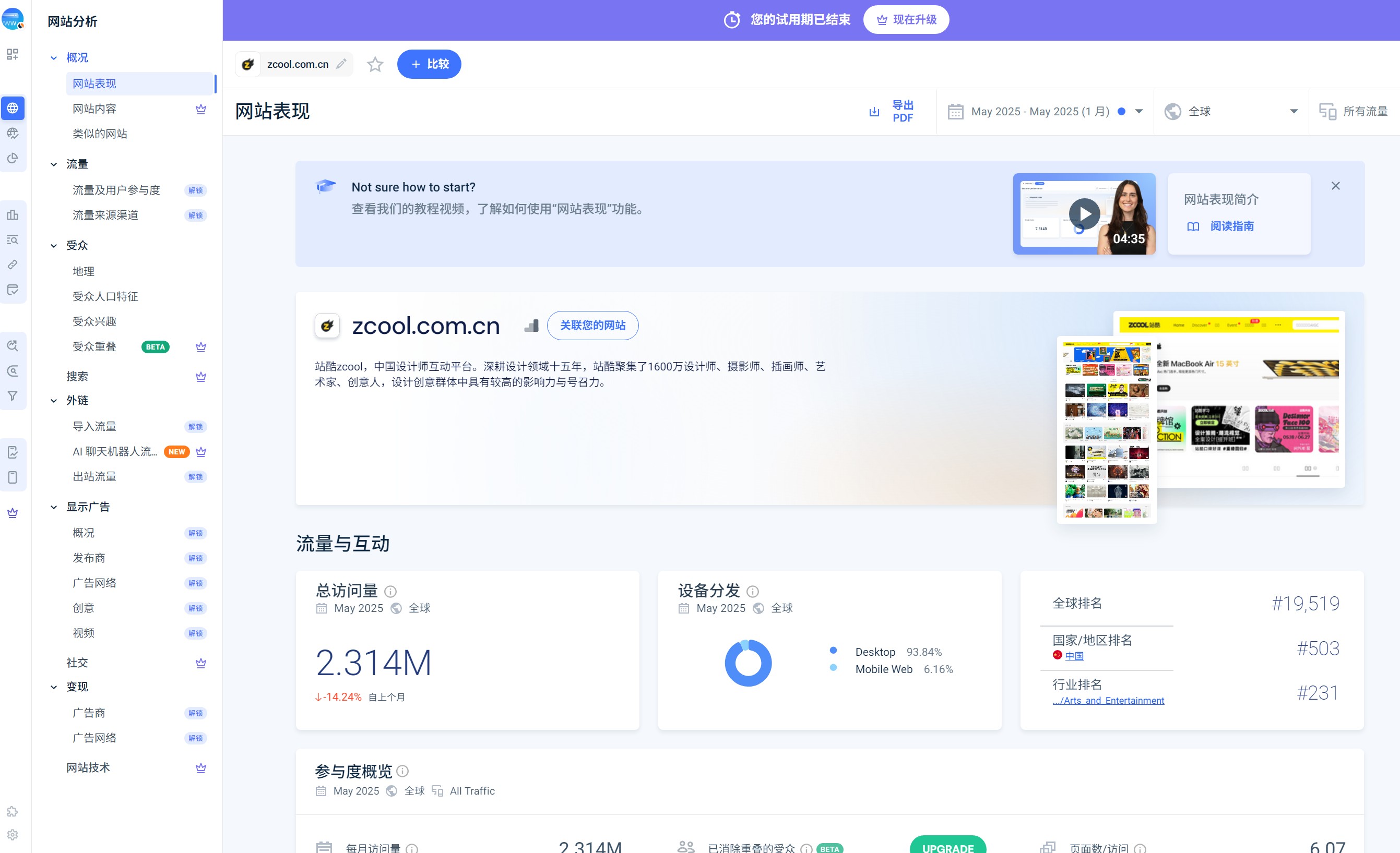This screenshot has width=1400, height=853.
Task: Click the 解锁 badge beside 流量来源渠道
Action: click(195, 215)
